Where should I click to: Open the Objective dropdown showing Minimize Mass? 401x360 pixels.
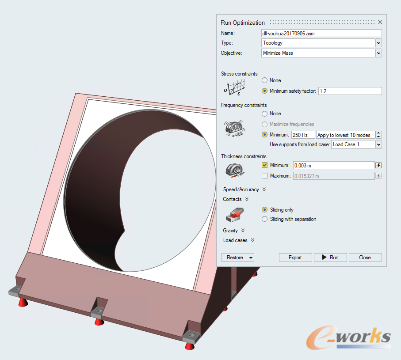379,53
